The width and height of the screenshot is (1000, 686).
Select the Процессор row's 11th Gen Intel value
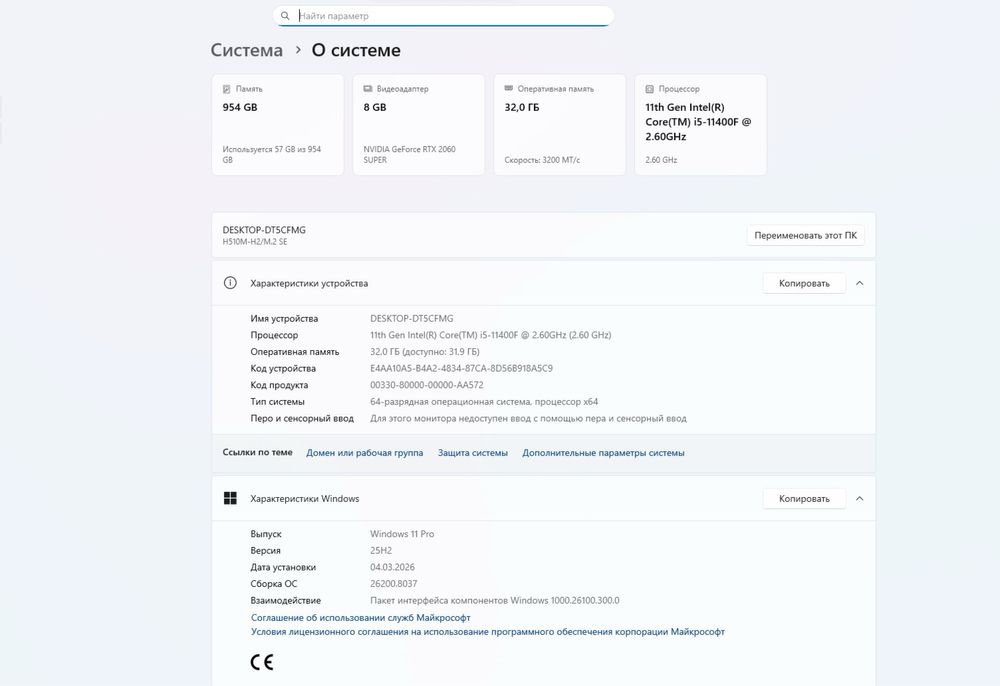pos(490,335)
